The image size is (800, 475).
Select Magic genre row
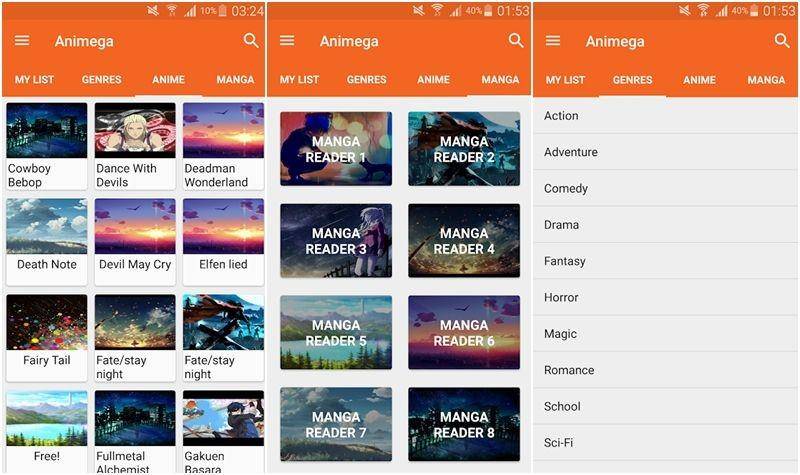click(665, 334)
